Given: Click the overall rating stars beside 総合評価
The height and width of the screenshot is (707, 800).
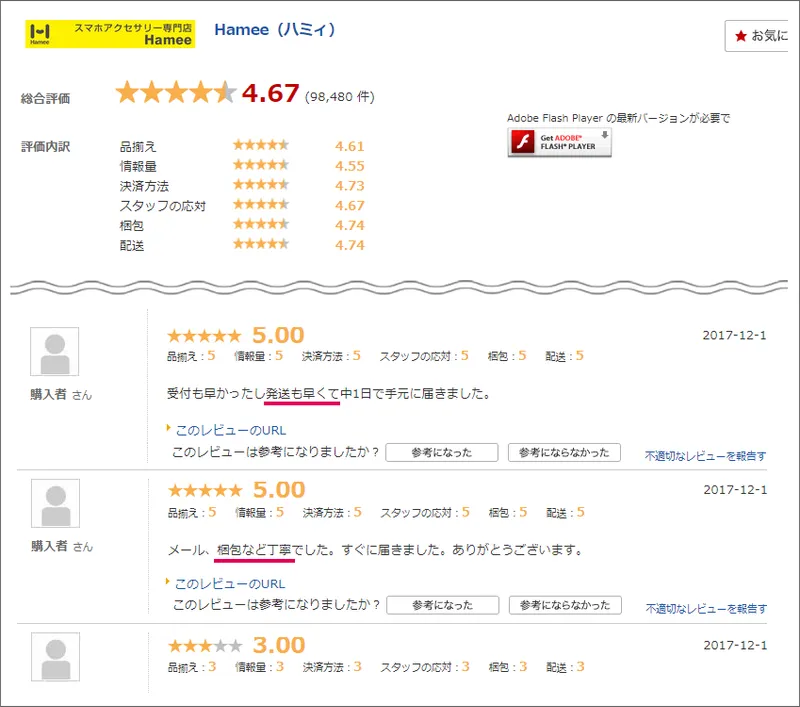Looking at the screenshot, I should point(176,92).
